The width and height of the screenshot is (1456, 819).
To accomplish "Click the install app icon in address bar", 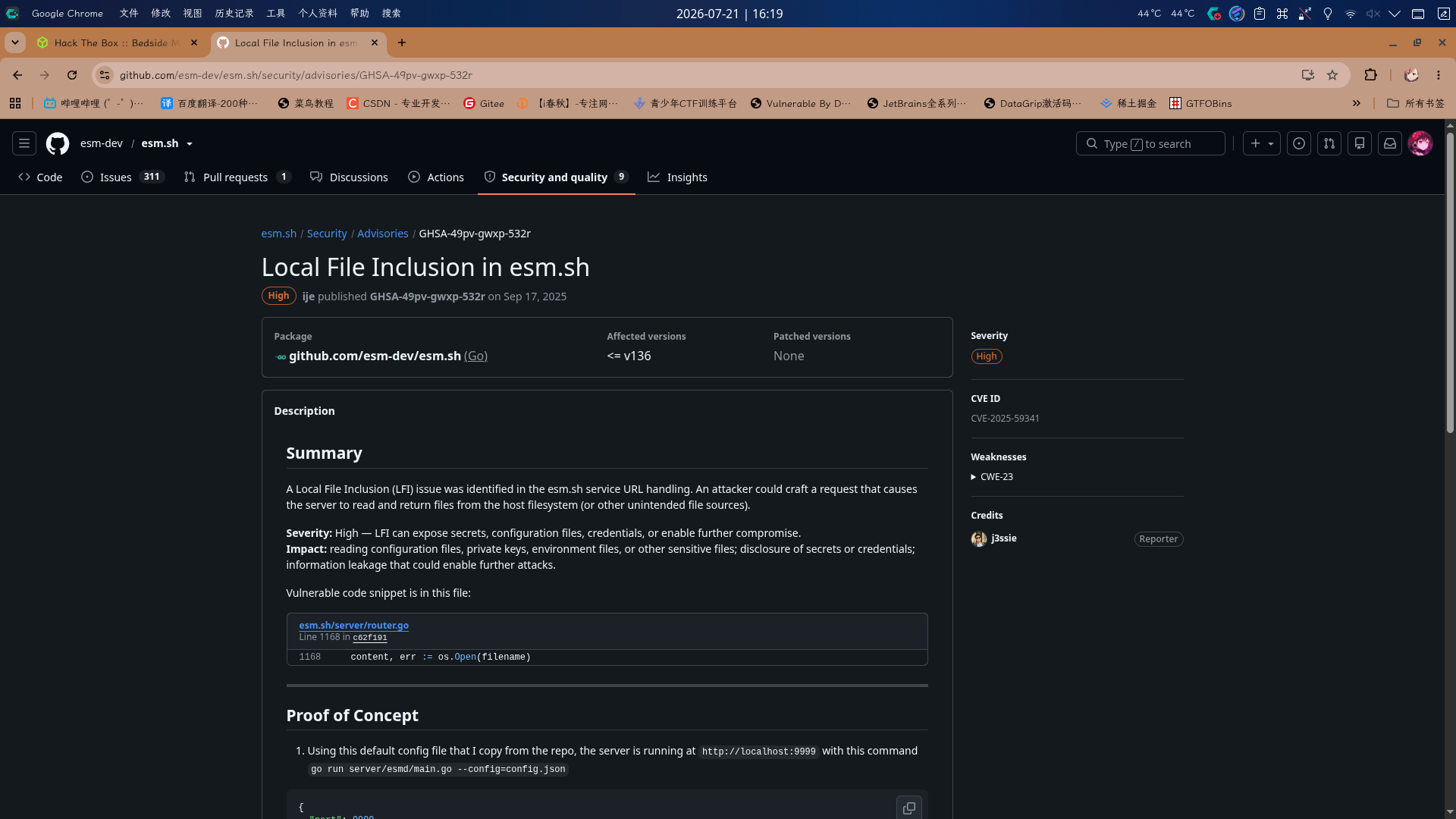I will pyautogui.click(x=1307, y=75).
